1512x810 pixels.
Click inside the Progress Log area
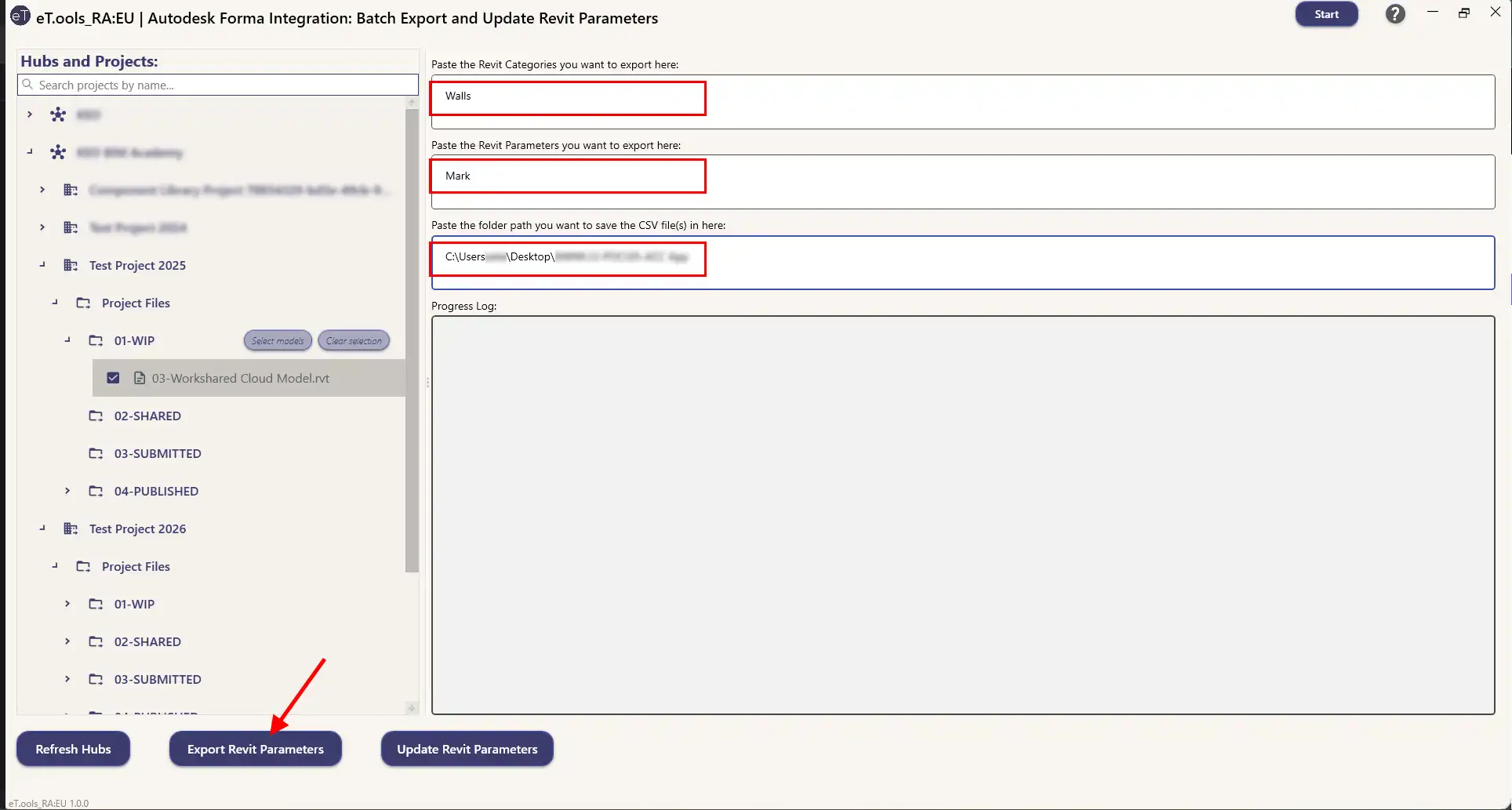click(963, 515)
